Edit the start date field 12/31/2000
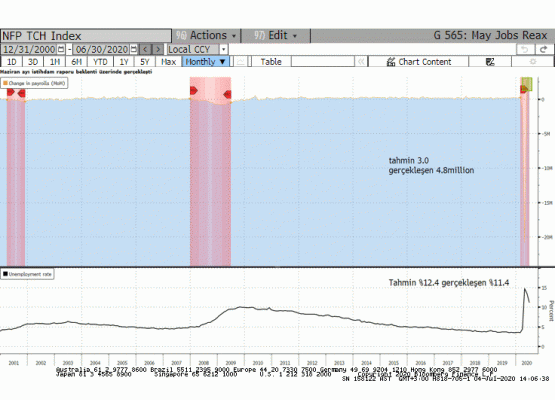The width and height of the screenshot is (555, 400). click(29, 49)
